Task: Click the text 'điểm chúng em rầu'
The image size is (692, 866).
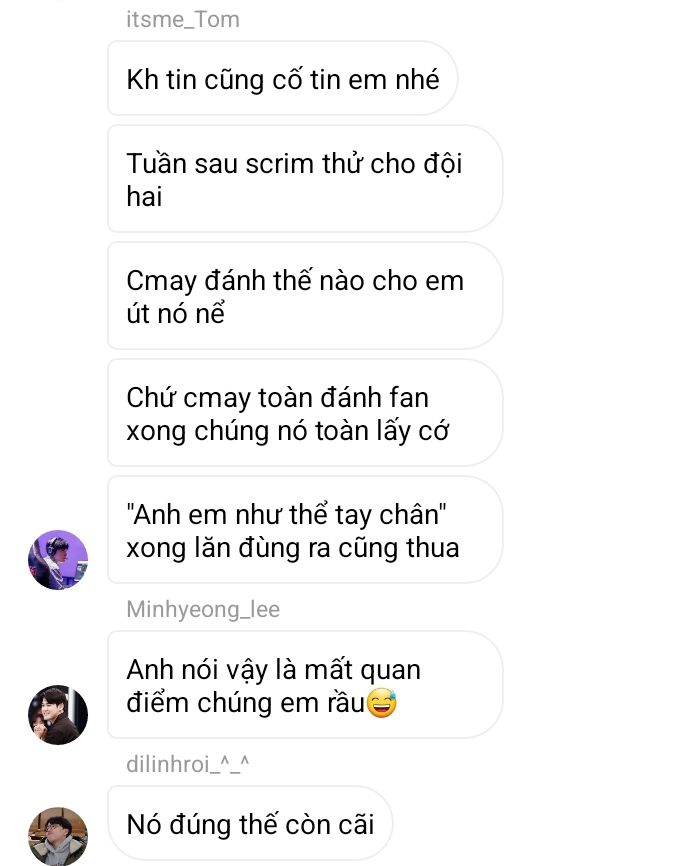Action: coord(245,703)
